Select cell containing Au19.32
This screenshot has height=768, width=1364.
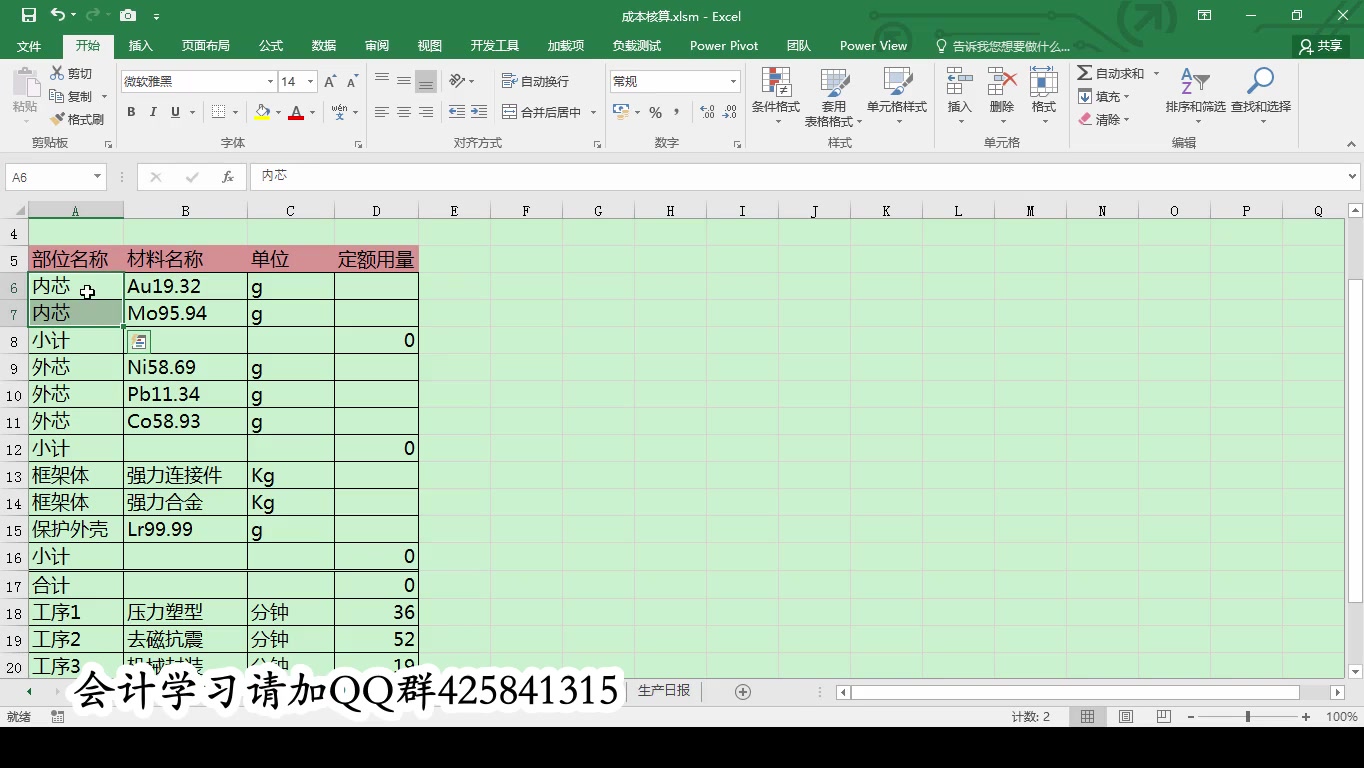[185, 287]
